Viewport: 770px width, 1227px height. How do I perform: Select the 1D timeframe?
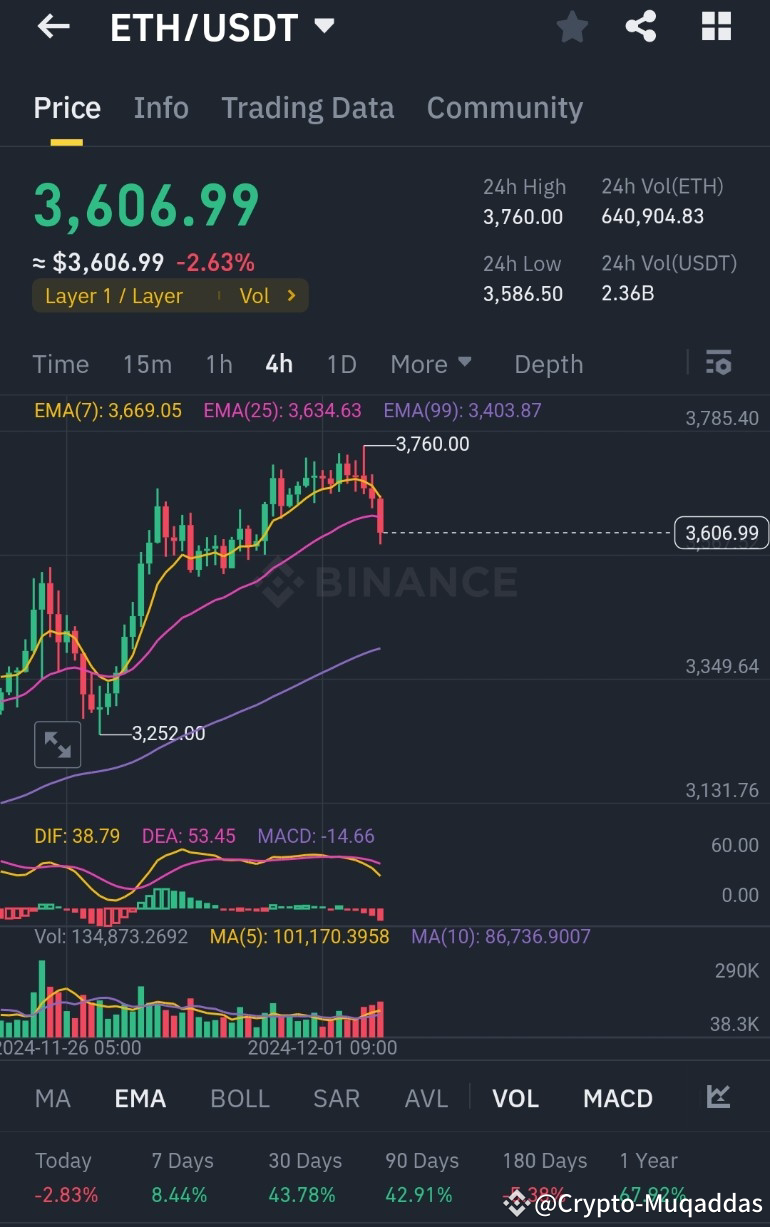(341, 363)
